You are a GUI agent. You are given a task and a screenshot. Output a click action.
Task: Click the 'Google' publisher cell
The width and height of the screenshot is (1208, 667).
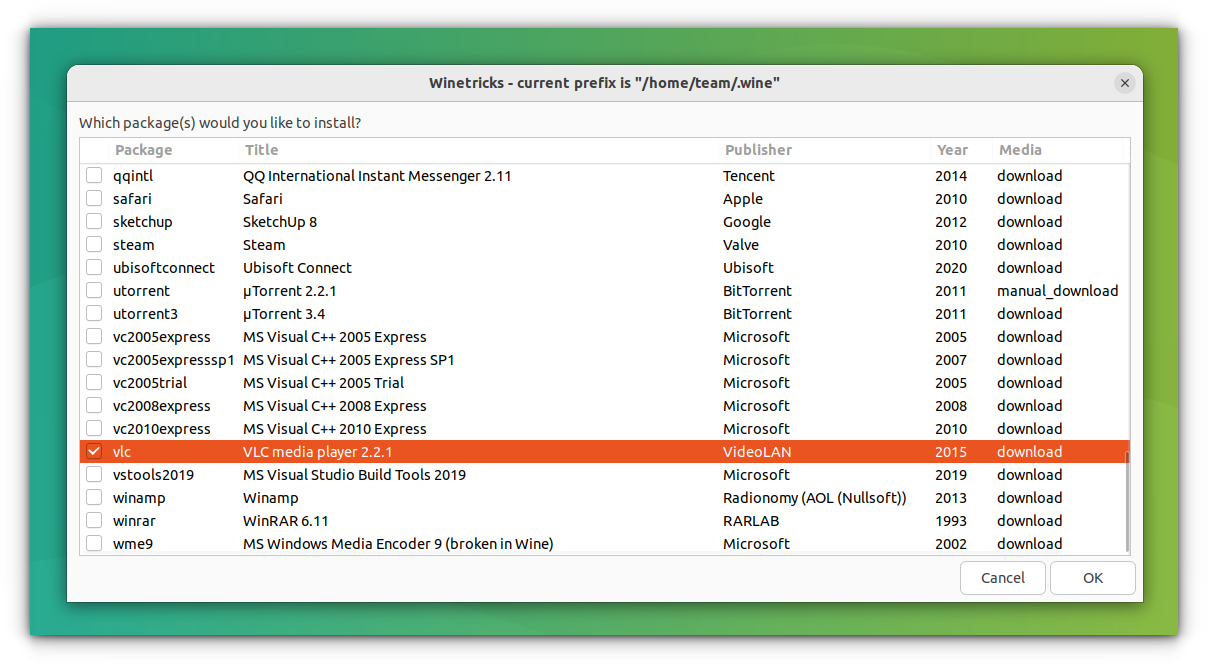747,222
